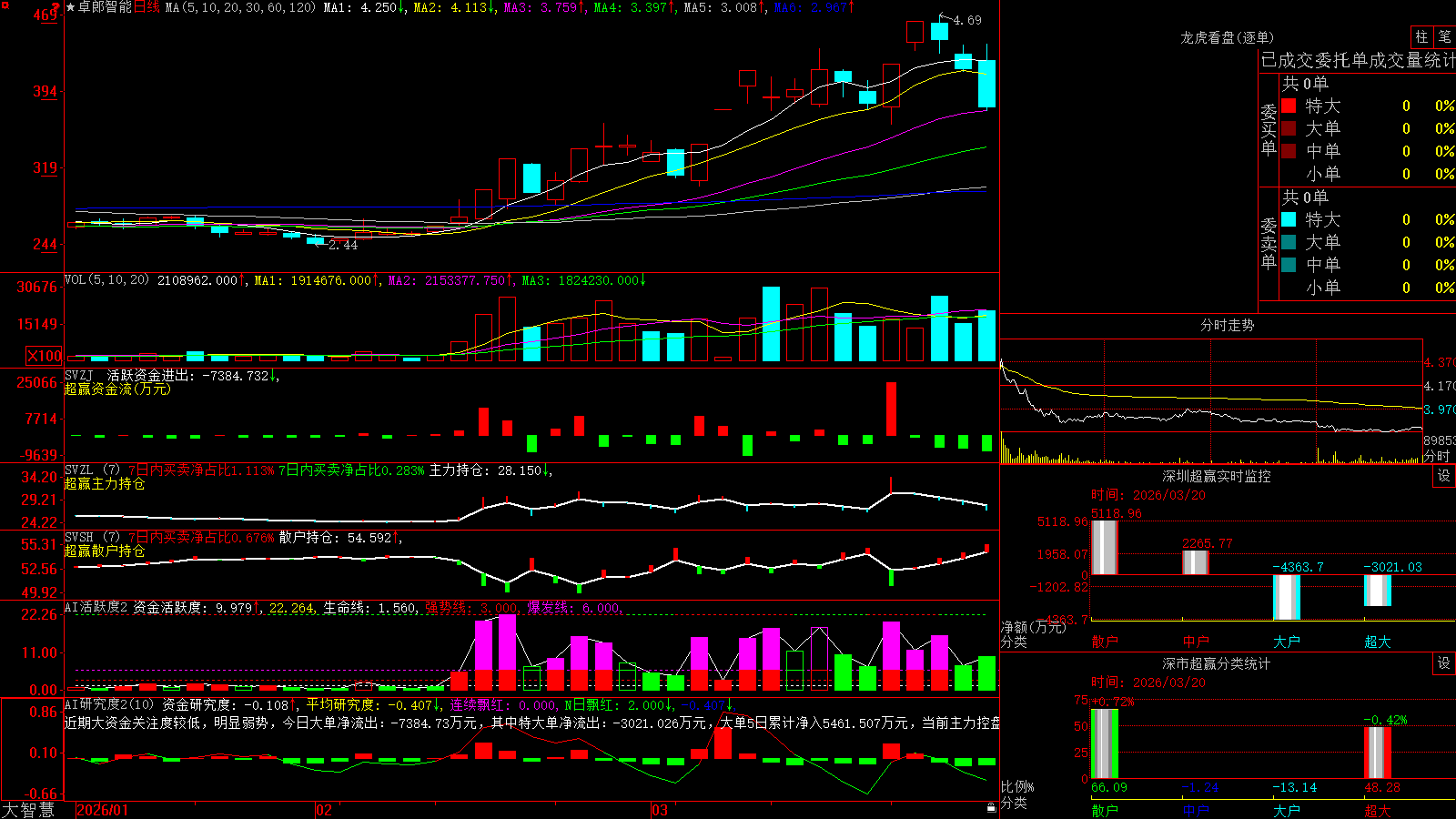Open 设 settings for 深市超赢分类统计
1456x819 pixels.
pos(1444,663)
